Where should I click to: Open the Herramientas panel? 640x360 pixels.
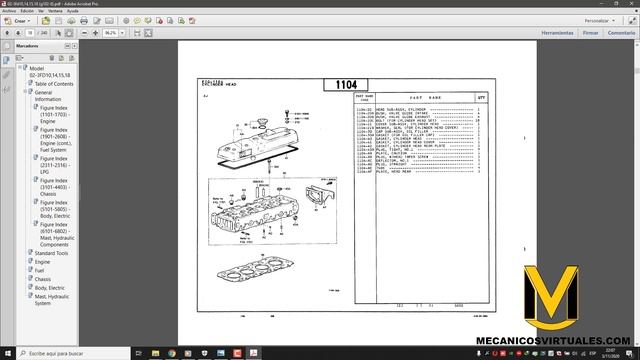coord(557,33)
